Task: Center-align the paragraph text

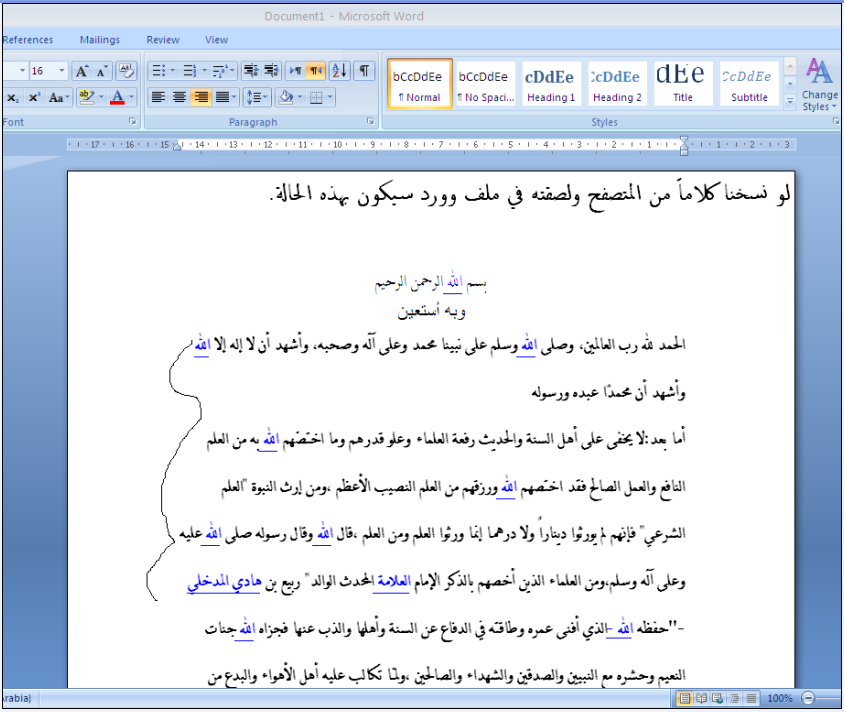Action: pos(179,97)
